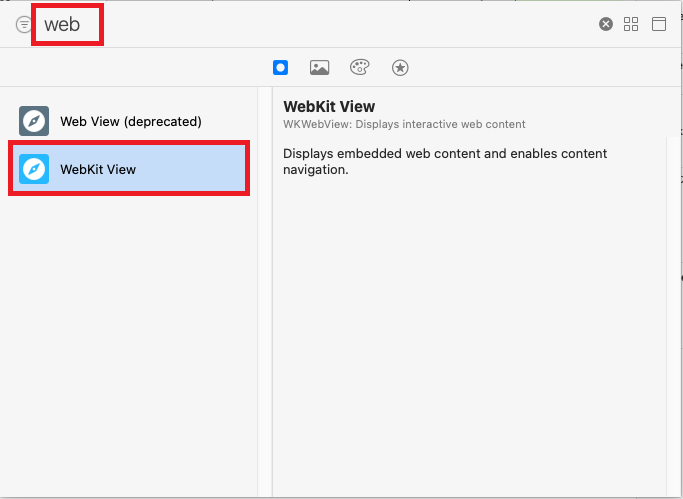Open the starred Snippets library tab
Image resolution: width=683 pixels, height=499 pixels.
400,68
